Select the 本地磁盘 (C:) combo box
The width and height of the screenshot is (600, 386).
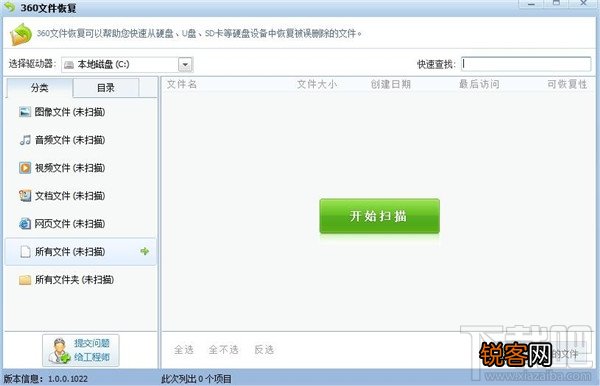(127, 64)
